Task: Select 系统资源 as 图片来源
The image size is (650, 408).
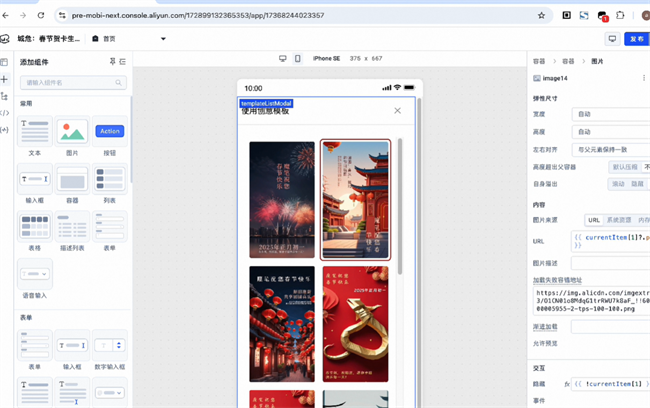Action: coord(619,220)
